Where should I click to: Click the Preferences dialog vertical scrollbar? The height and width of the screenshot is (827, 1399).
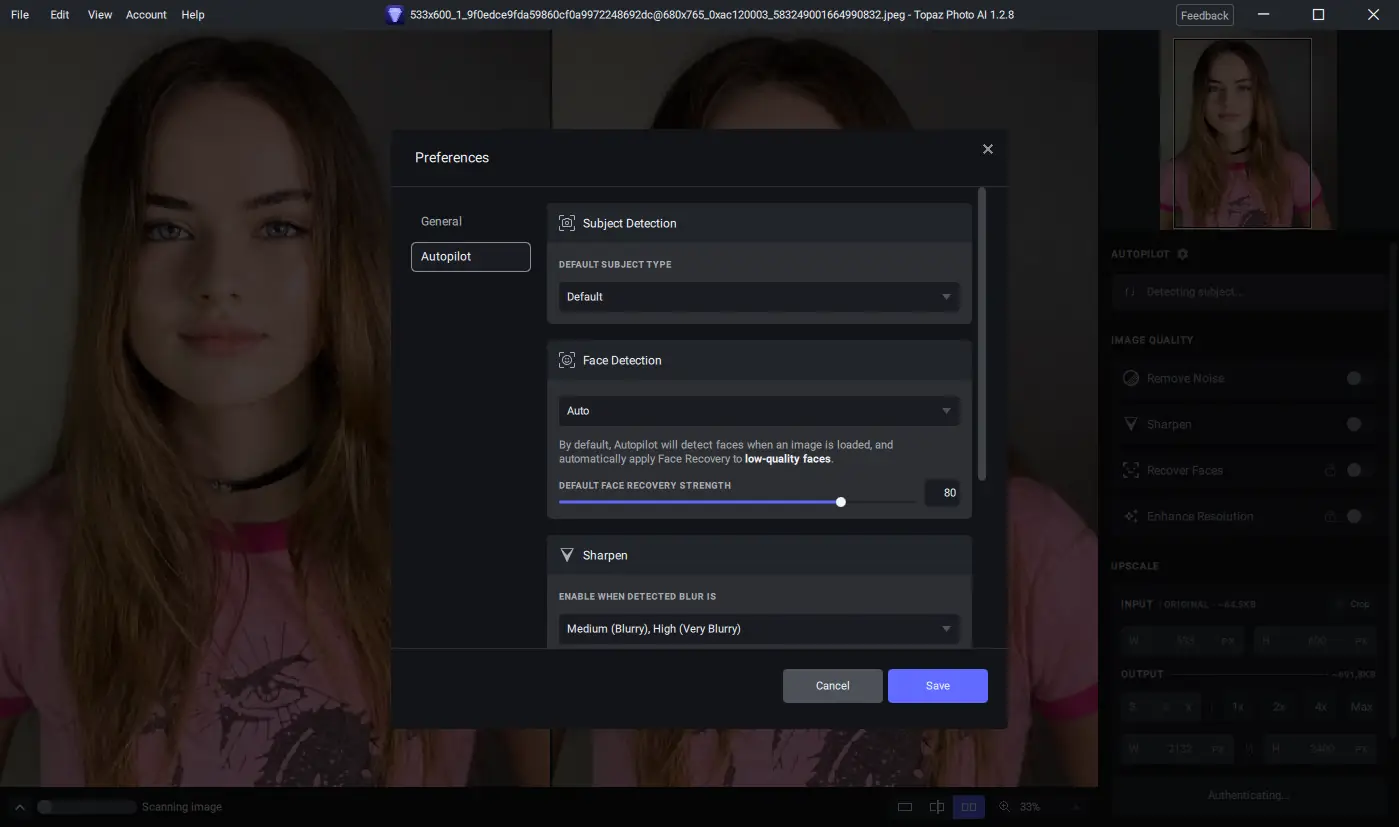982,333
